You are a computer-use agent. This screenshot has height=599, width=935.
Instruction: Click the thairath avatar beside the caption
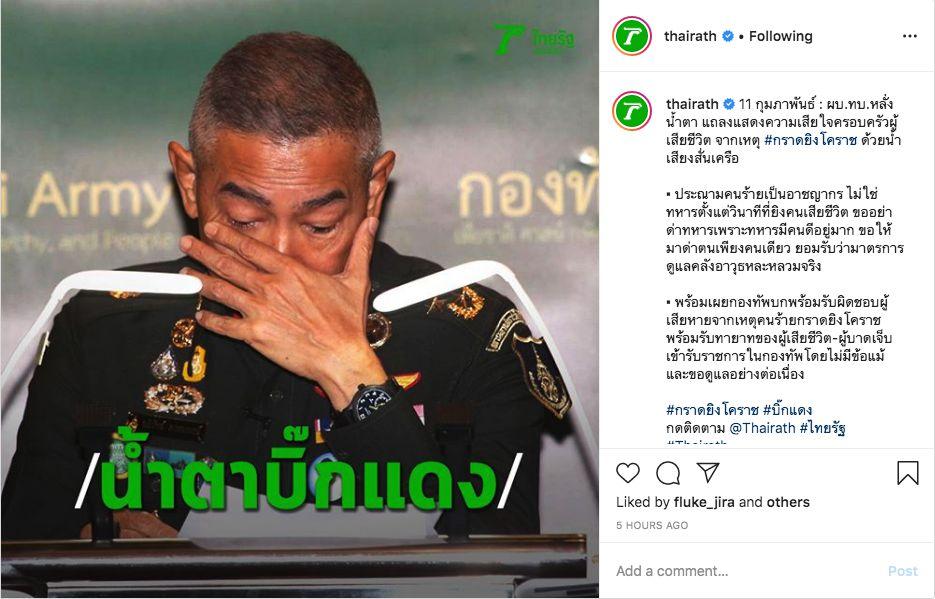pos(631,111)
